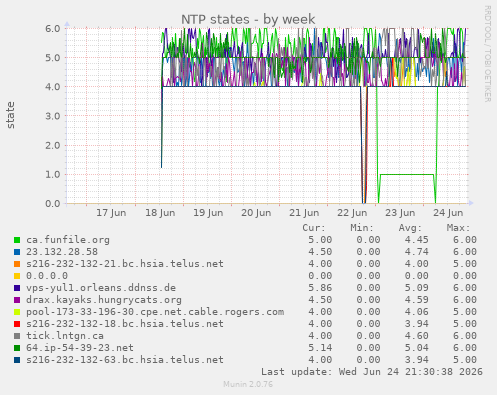Click the s216-232-132-21 orange legend swatch
497x395 pixels.
coord(17,264)
